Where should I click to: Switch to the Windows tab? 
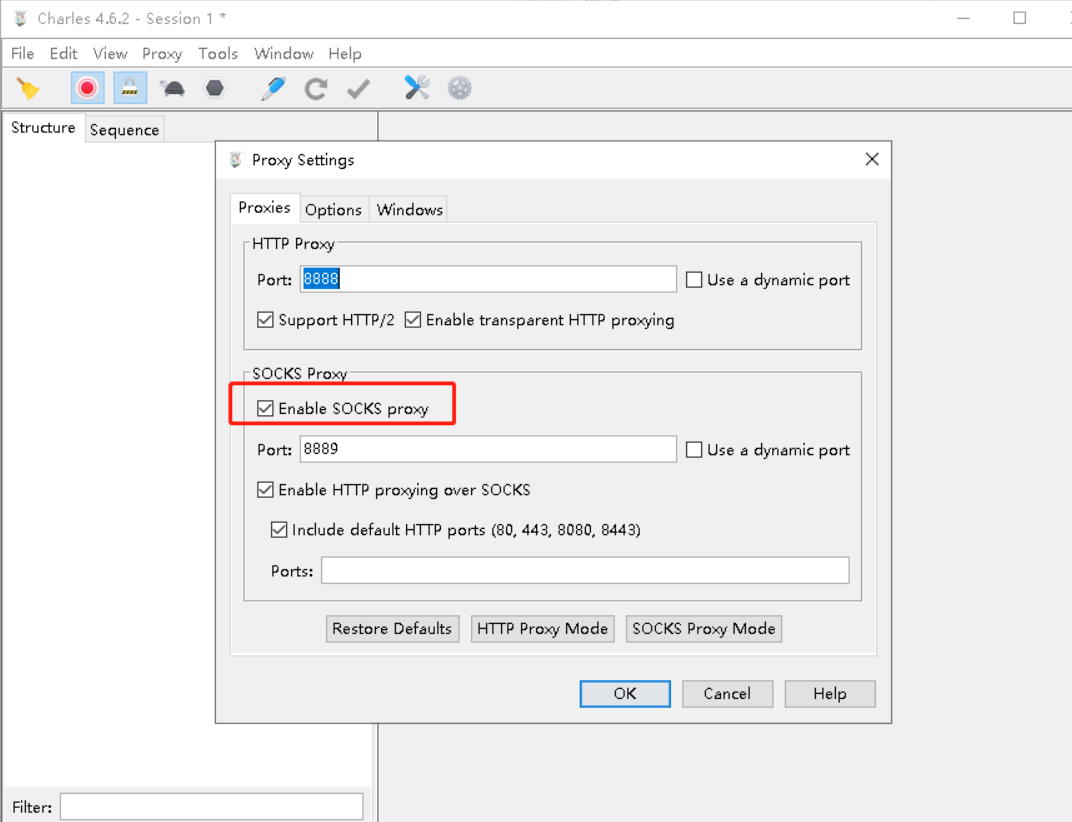coord(410,209)
